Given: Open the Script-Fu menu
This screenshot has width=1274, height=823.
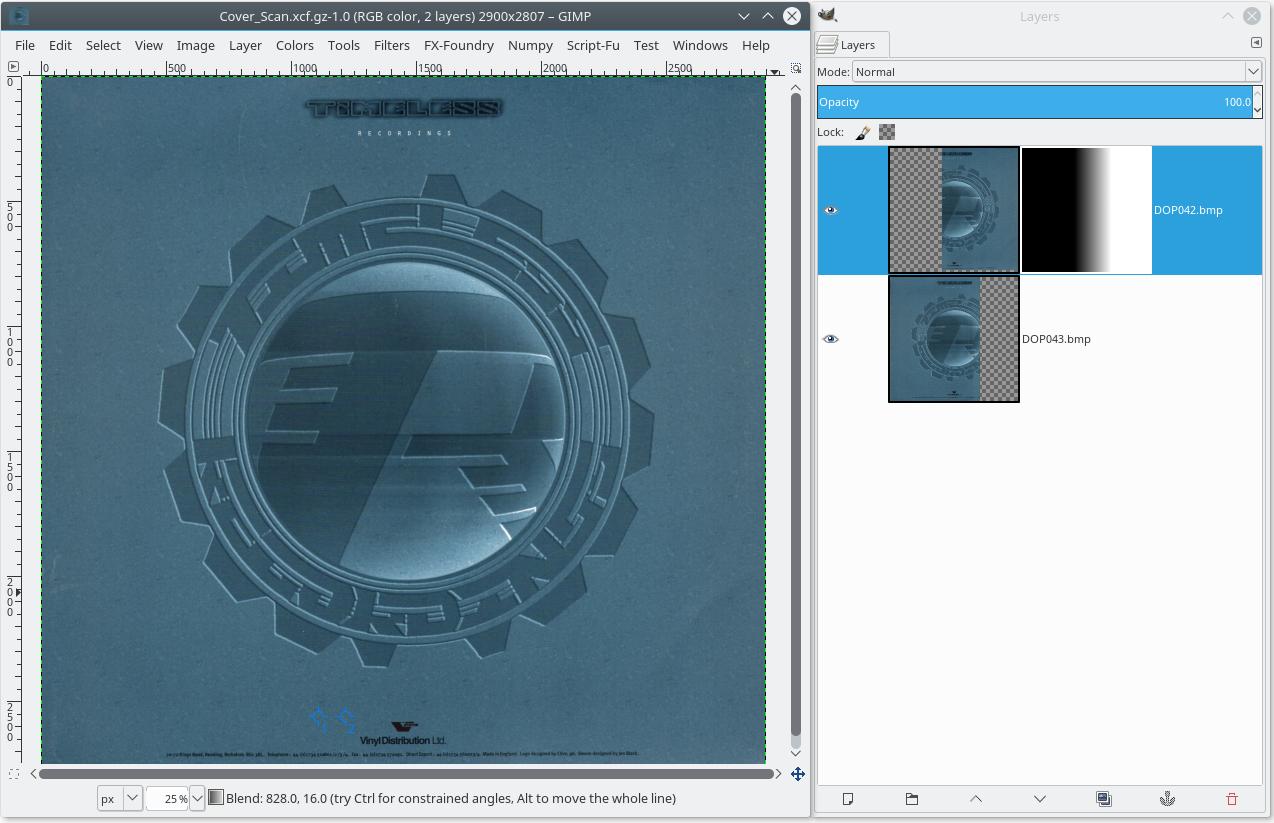Looking at the screenshot, I should pyautogui.click(x=593, y=45).
